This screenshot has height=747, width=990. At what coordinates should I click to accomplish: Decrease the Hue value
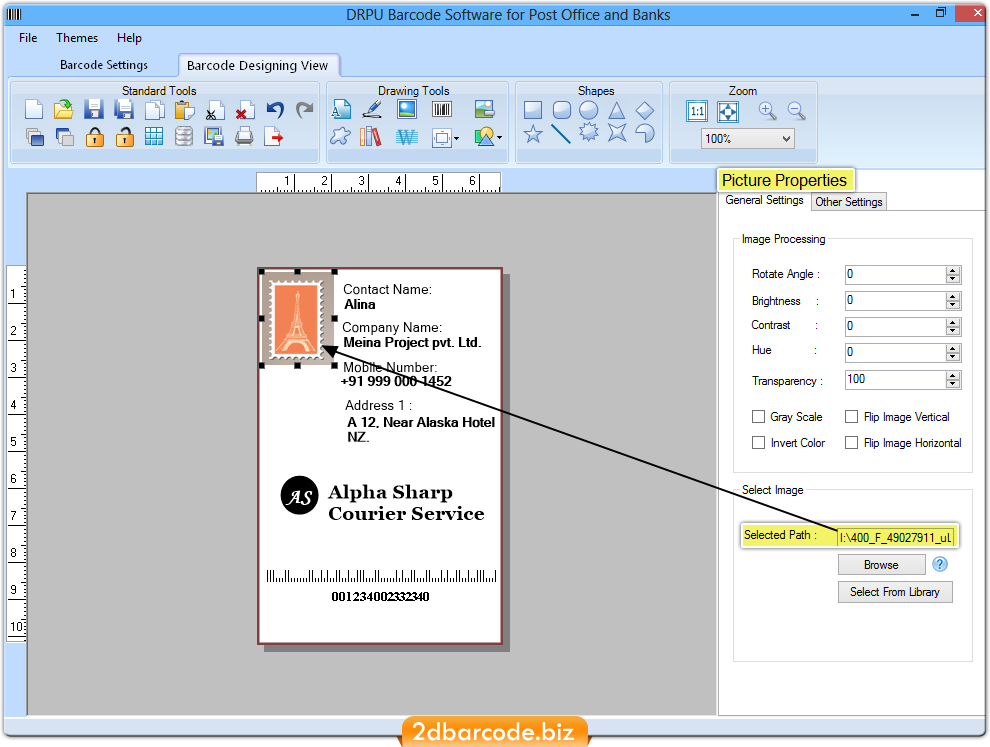953,357
